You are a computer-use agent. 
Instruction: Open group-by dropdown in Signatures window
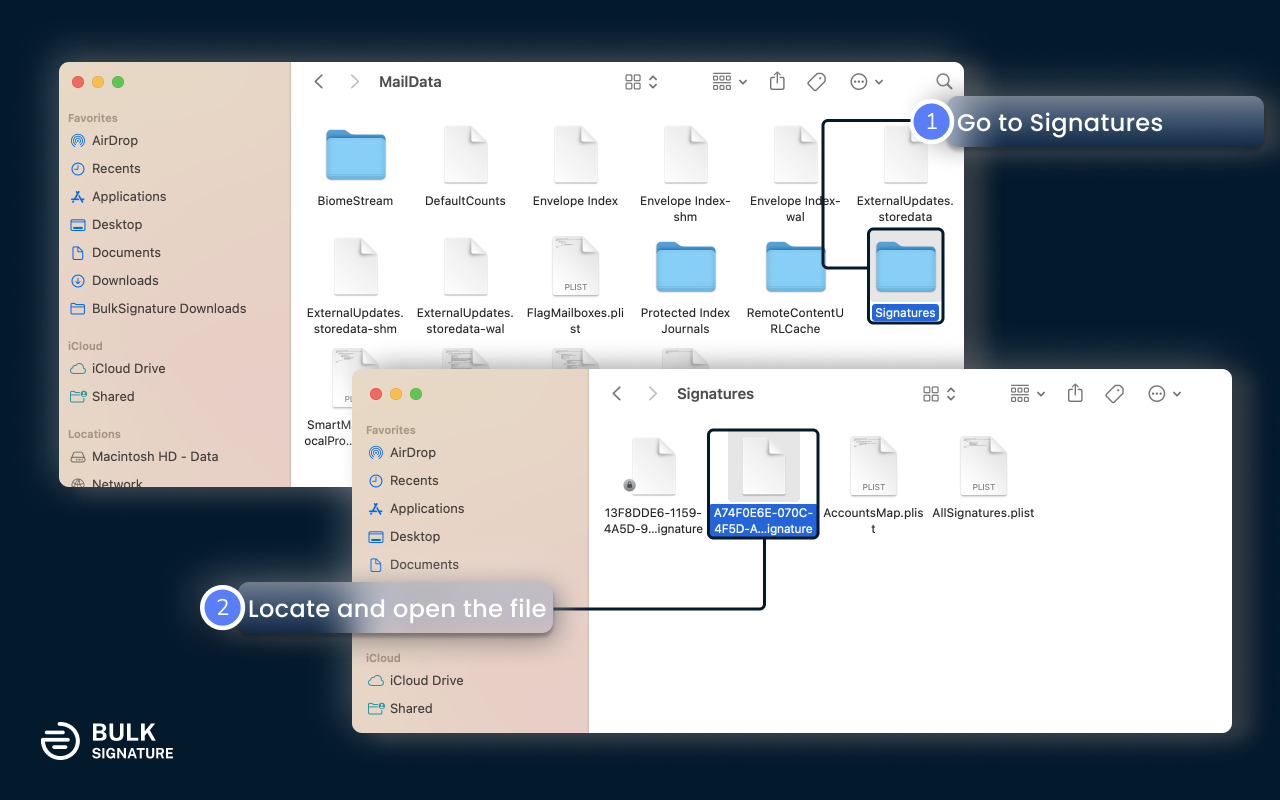1028,394
